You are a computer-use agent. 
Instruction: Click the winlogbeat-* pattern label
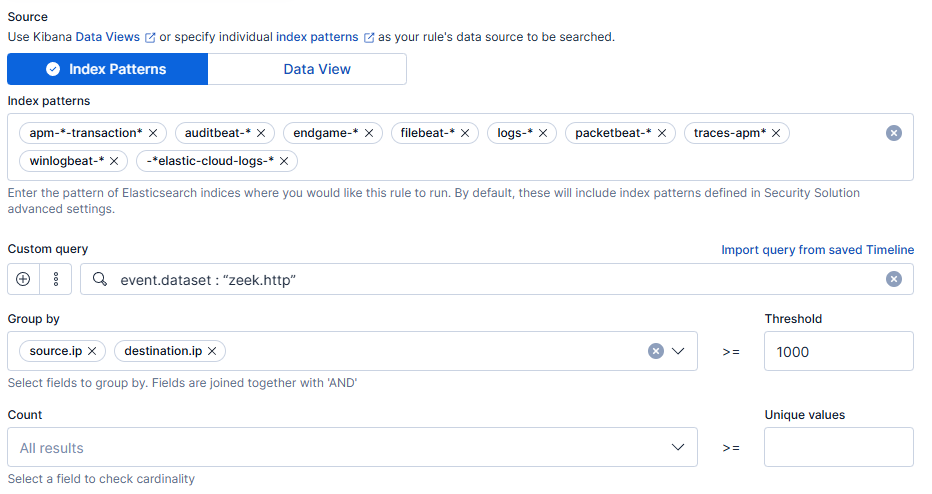click(x=67, y=161)
